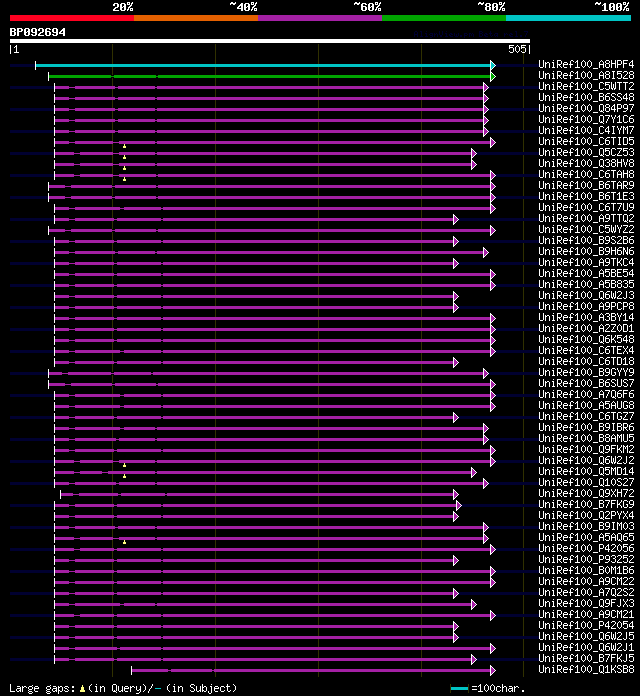Select the UniRef100_P93252 label
The height and width of the screenshot is (696, 640).
[586, 560]
